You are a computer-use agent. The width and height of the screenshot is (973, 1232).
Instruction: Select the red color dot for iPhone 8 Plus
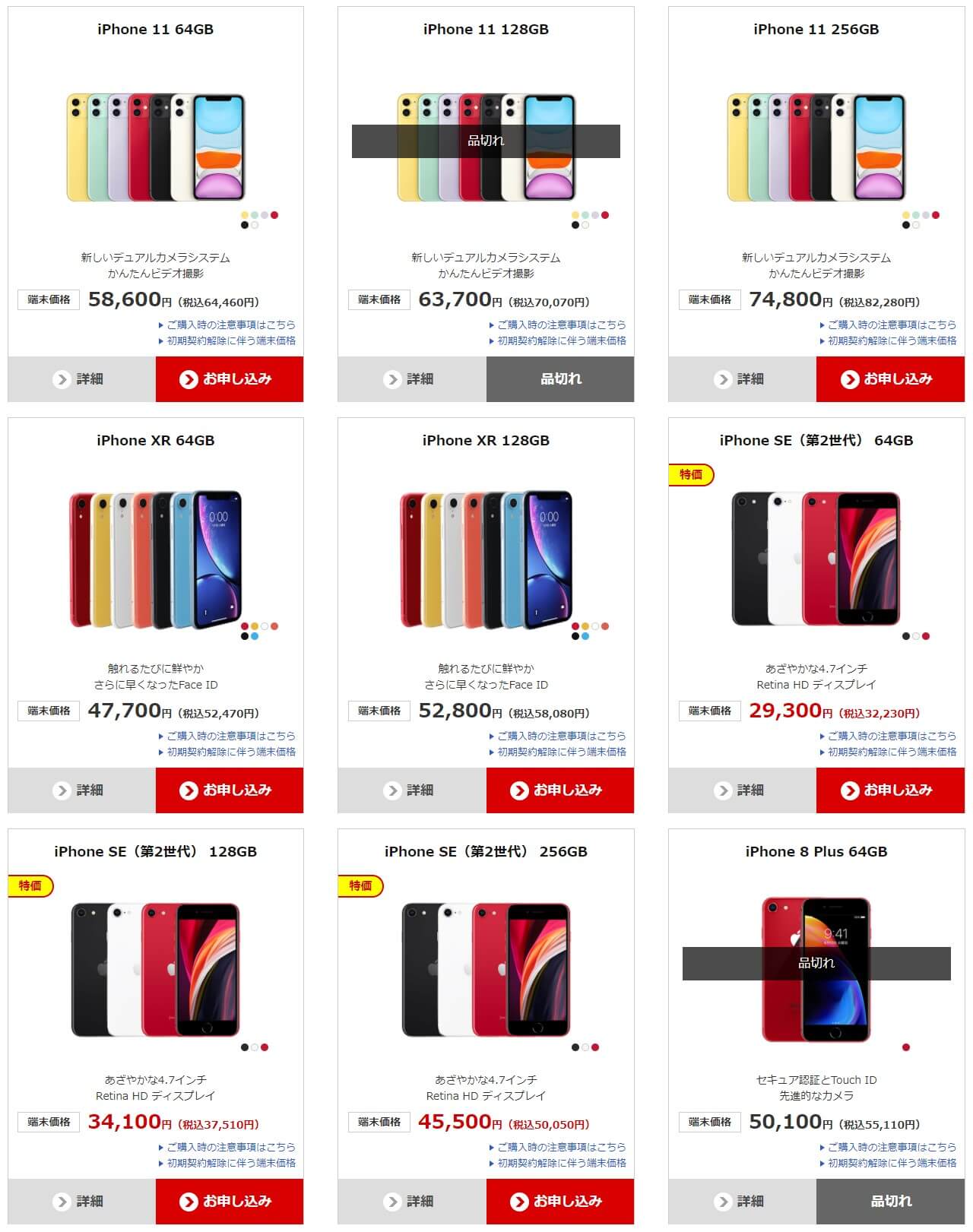click(905, 1047)
